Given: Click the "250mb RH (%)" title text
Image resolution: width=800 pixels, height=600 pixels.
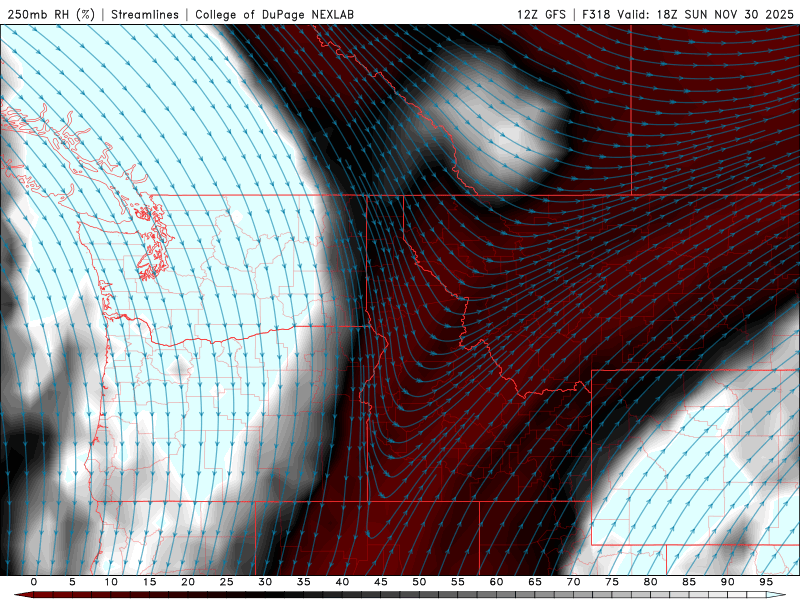Looking at the screenshot, I should point(52,14).
